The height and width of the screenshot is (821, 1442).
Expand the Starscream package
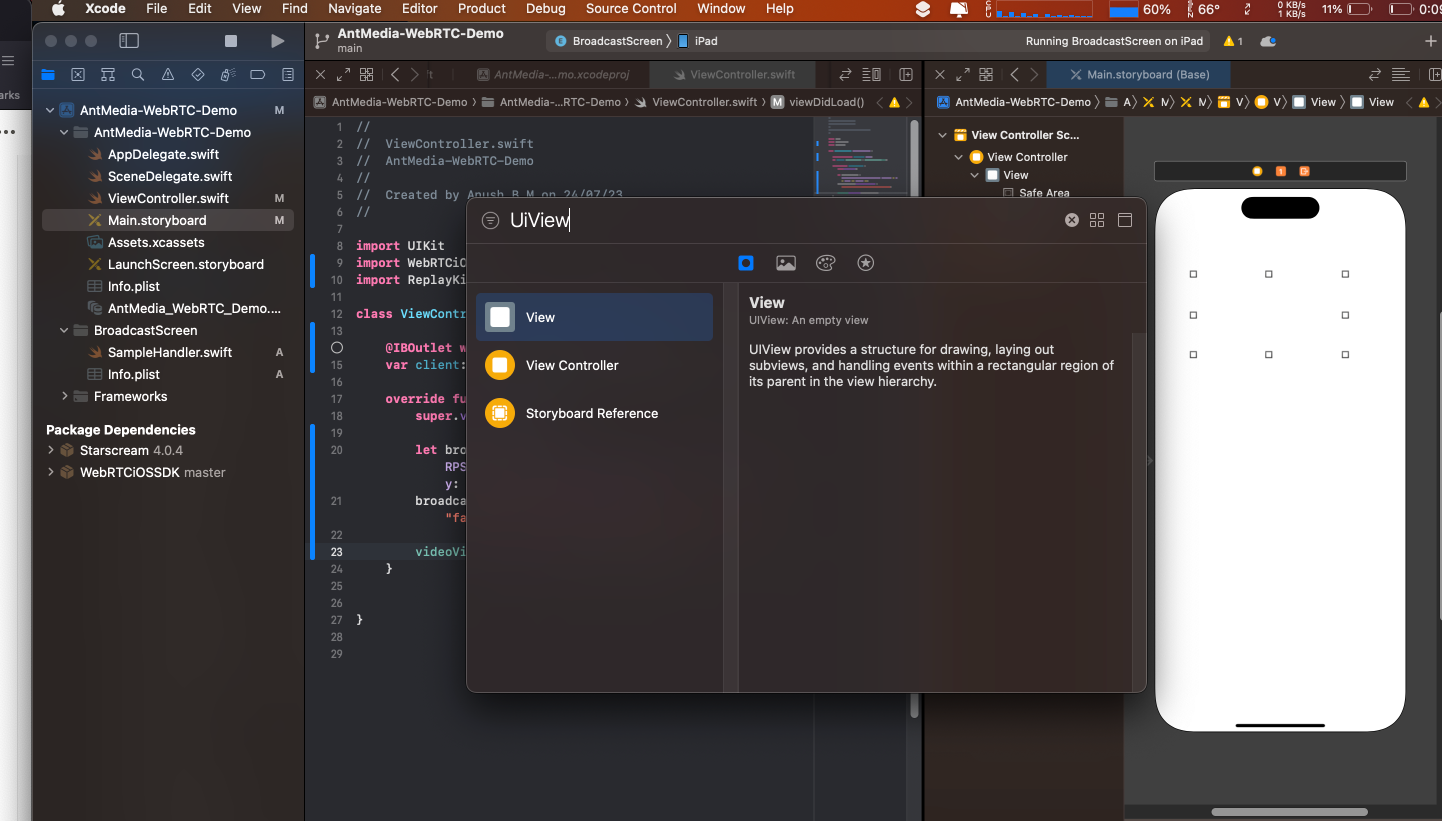point(51,450)
